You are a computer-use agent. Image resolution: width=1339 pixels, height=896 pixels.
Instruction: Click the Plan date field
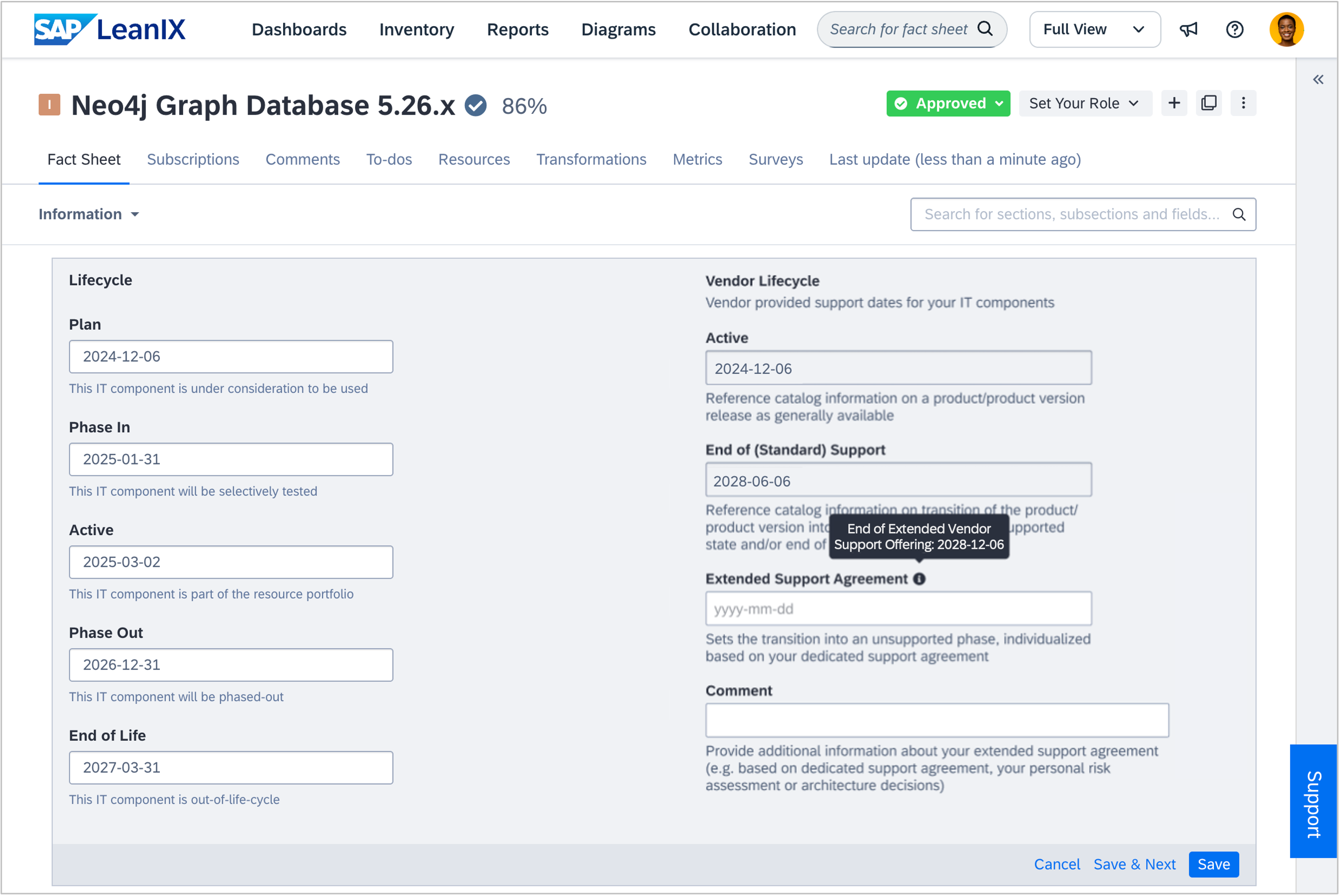231,356
